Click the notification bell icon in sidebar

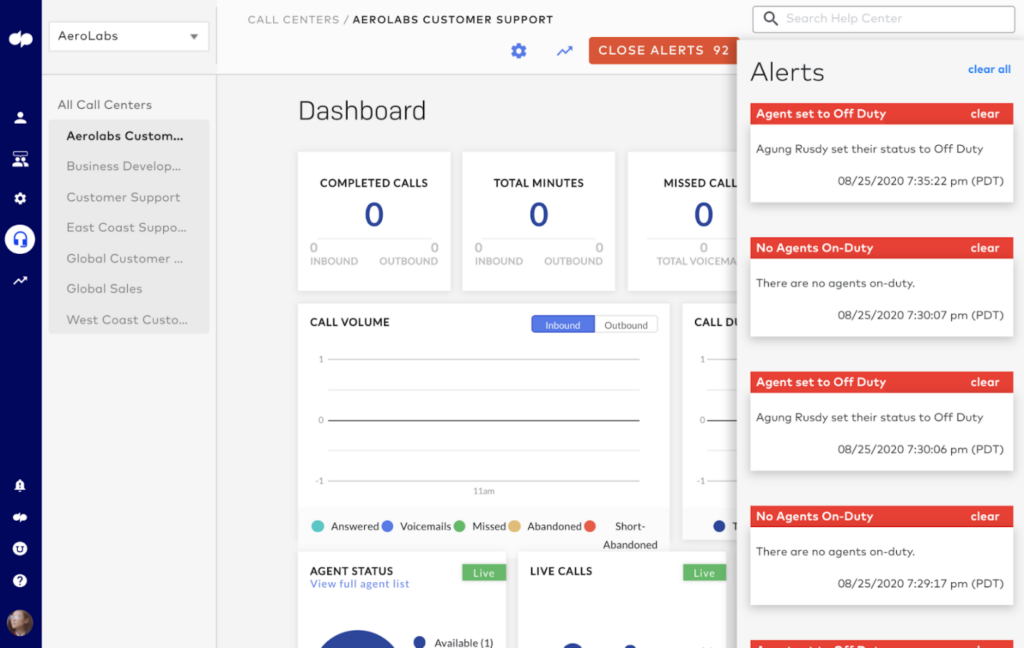(x=20, y=485)
